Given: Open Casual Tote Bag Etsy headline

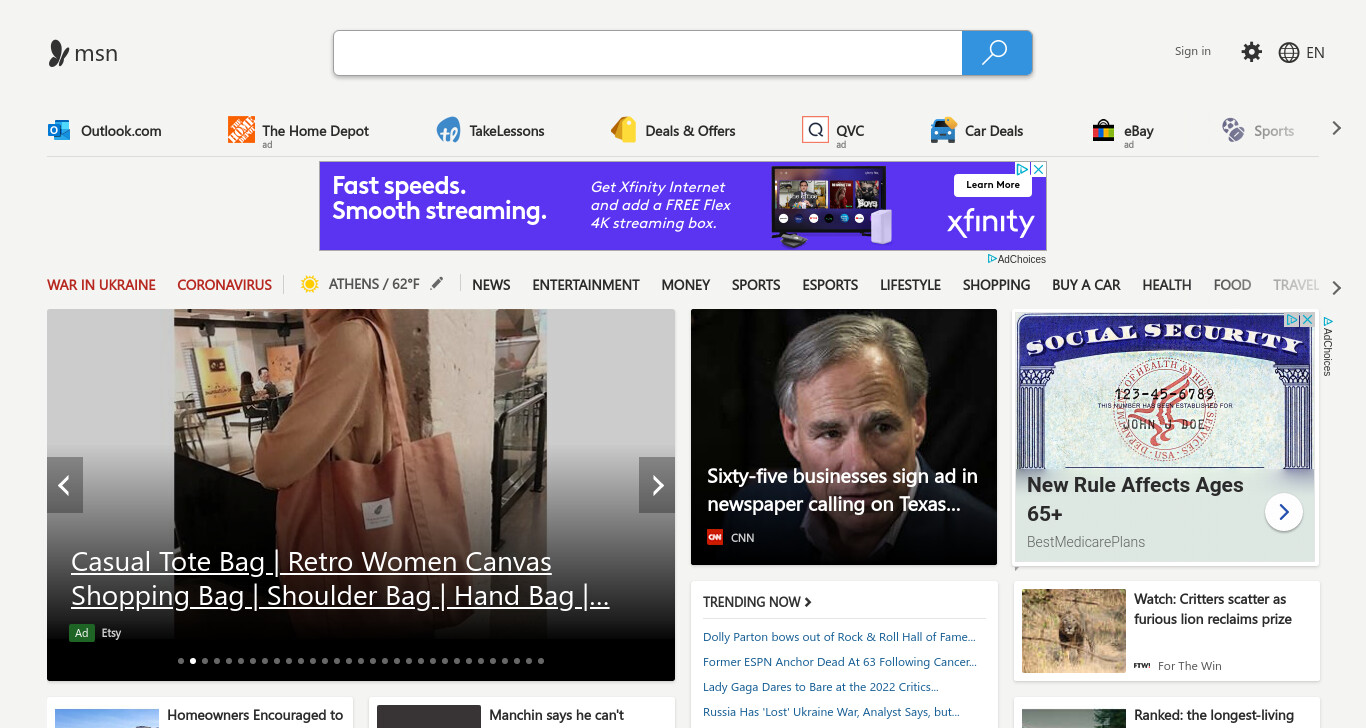Looking at the screenshot, I should pyautogui.click(x=340, y=579).
